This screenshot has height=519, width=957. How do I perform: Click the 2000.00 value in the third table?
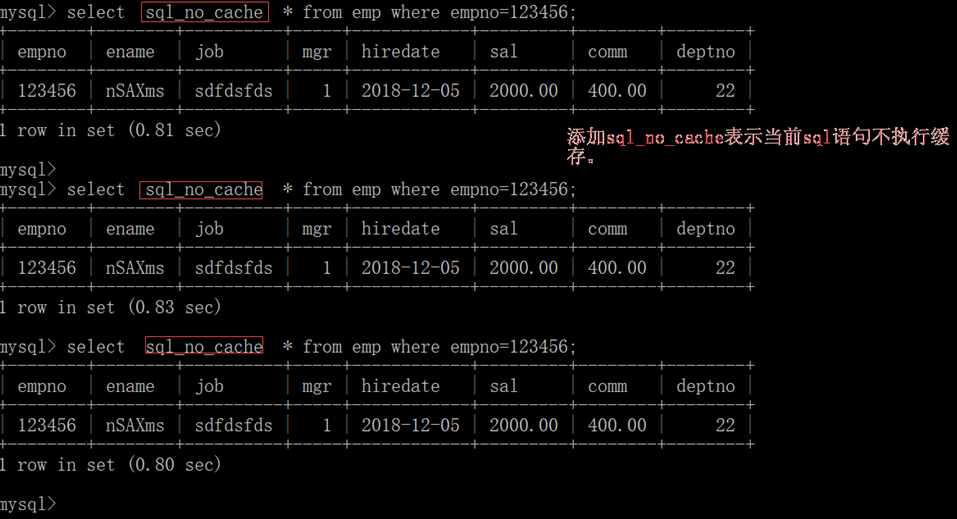(523, 425)
